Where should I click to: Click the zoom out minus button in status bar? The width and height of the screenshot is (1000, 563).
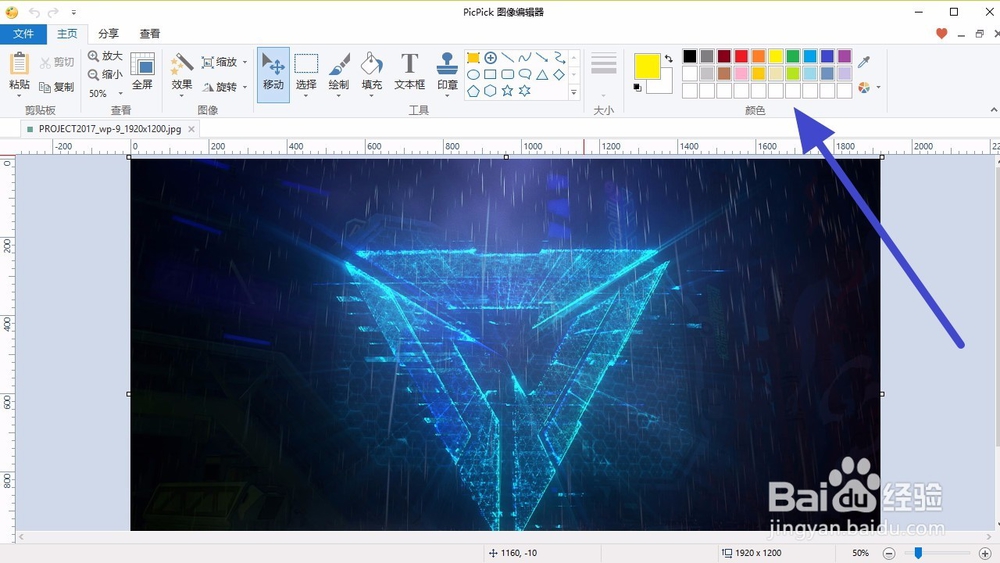[x=889, y=553]
